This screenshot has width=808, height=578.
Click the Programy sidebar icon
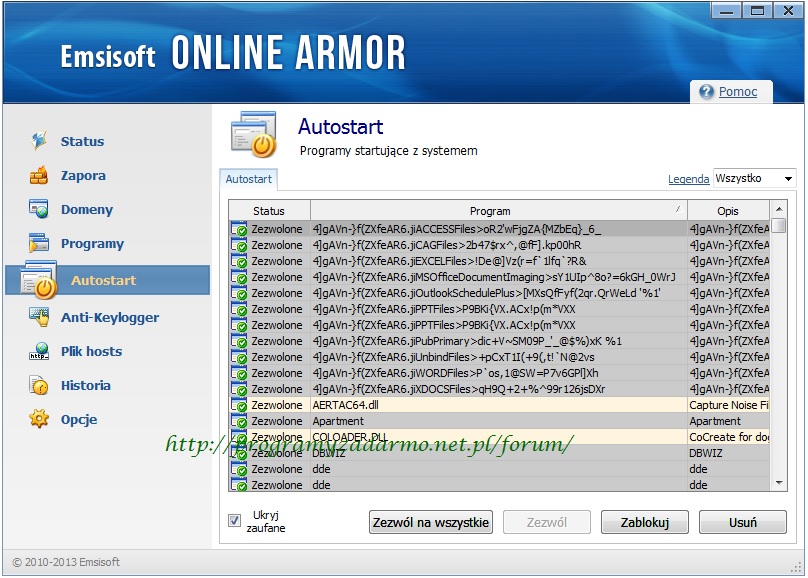(x=39, y=243)
